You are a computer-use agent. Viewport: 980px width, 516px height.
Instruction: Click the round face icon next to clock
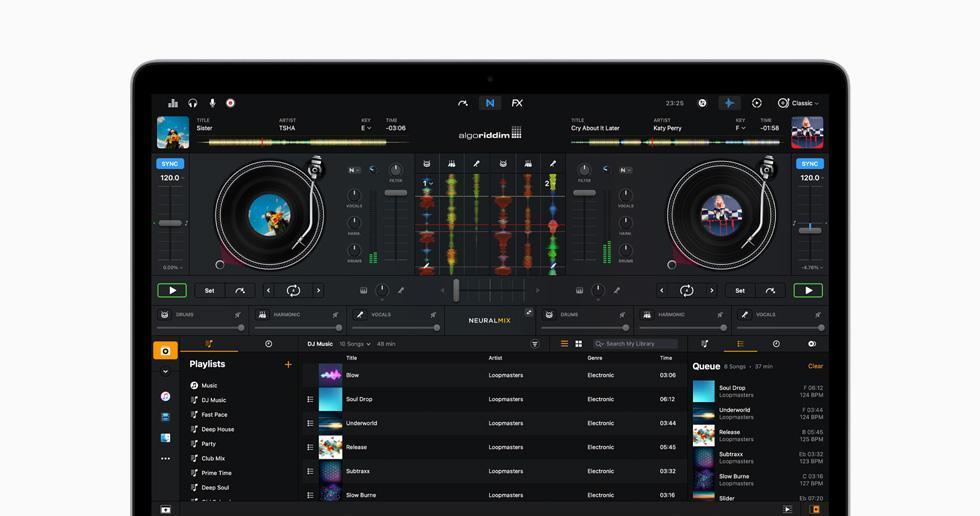tap(702, 103)
